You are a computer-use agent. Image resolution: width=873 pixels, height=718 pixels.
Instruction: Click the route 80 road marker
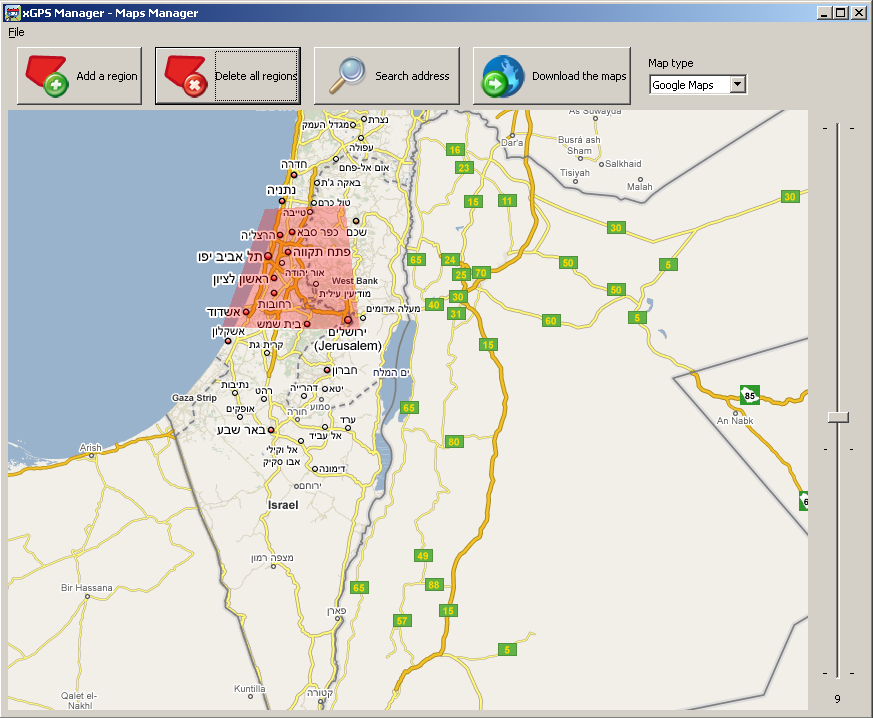click(454, 441)
